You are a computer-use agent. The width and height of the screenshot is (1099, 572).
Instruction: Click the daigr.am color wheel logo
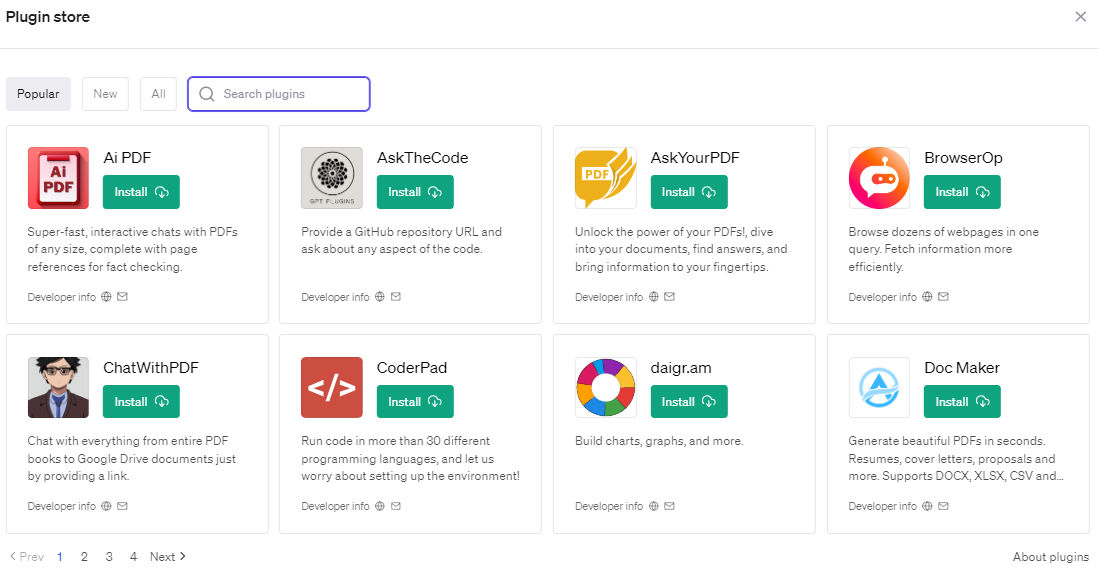(605, 388)
